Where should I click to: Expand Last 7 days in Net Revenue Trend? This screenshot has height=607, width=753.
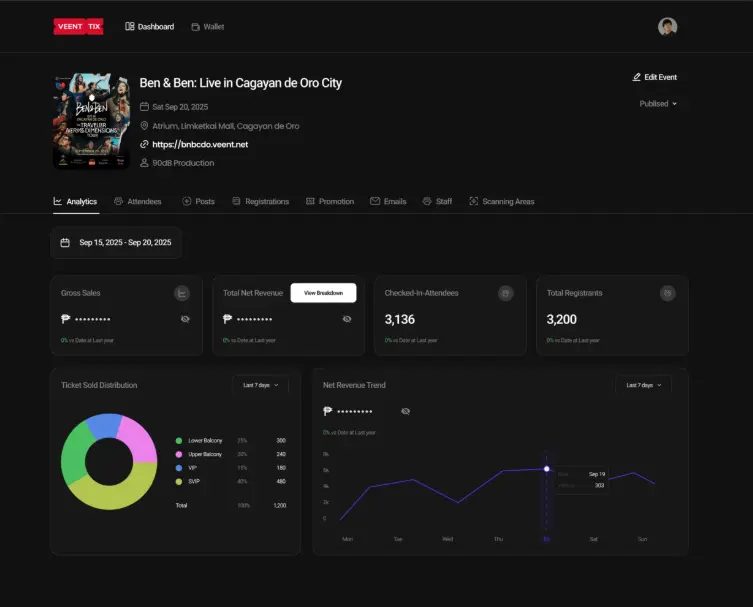[x=644, y=385]
